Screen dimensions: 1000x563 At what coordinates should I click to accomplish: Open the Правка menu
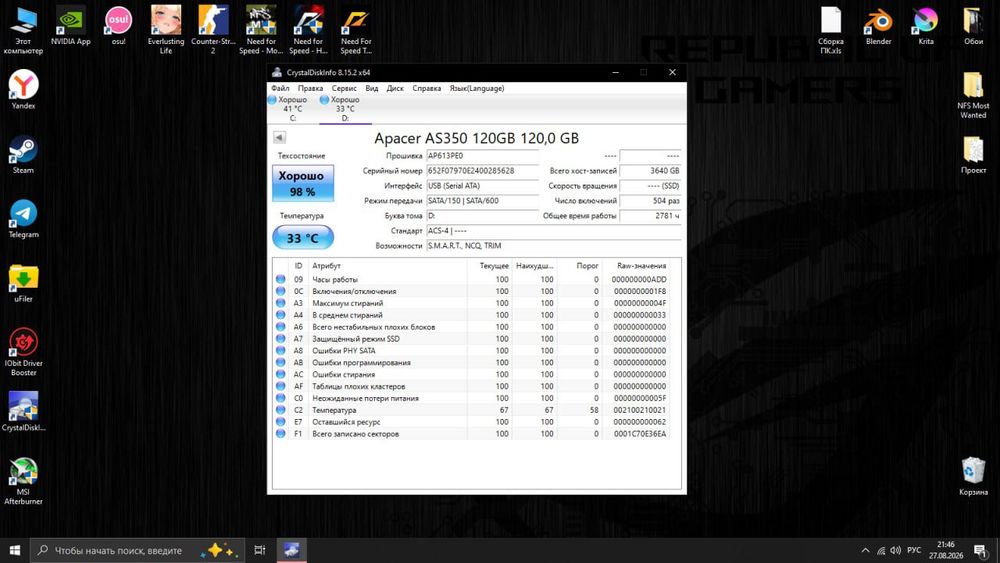[x=310, y=88]
